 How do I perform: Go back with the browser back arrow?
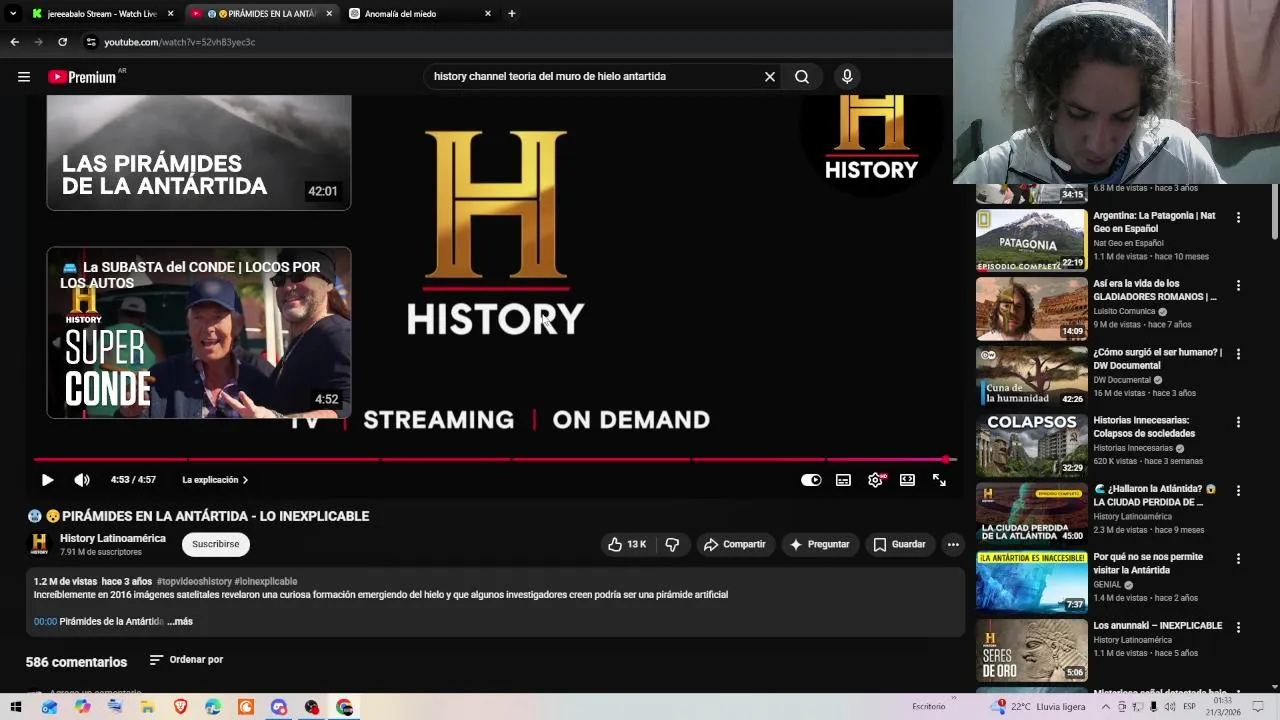point(14,42)
